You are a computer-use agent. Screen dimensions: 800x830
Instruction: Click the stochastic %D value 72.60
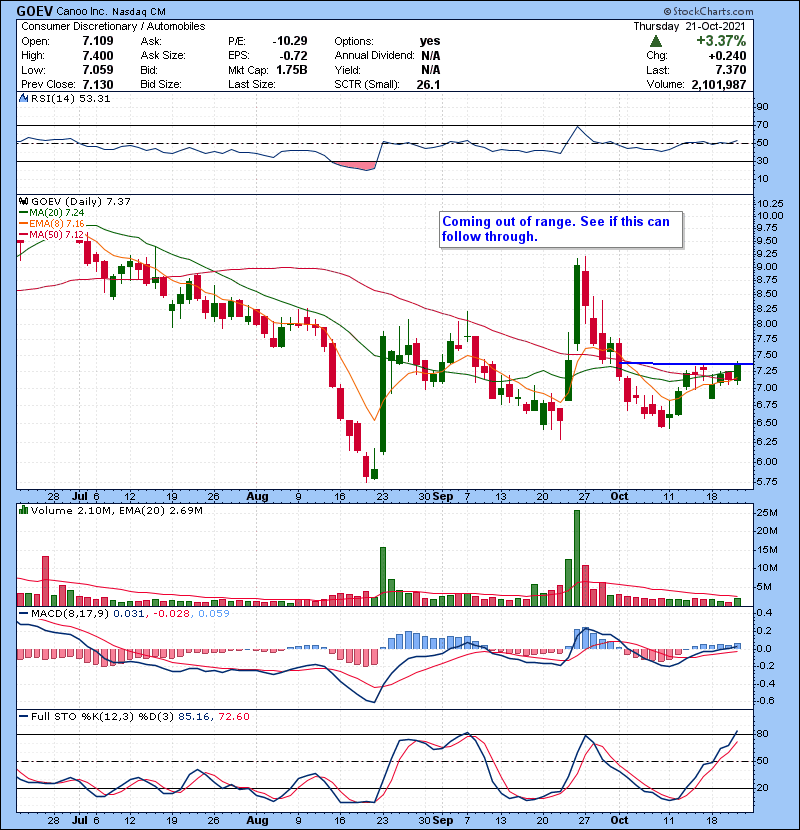233,717
